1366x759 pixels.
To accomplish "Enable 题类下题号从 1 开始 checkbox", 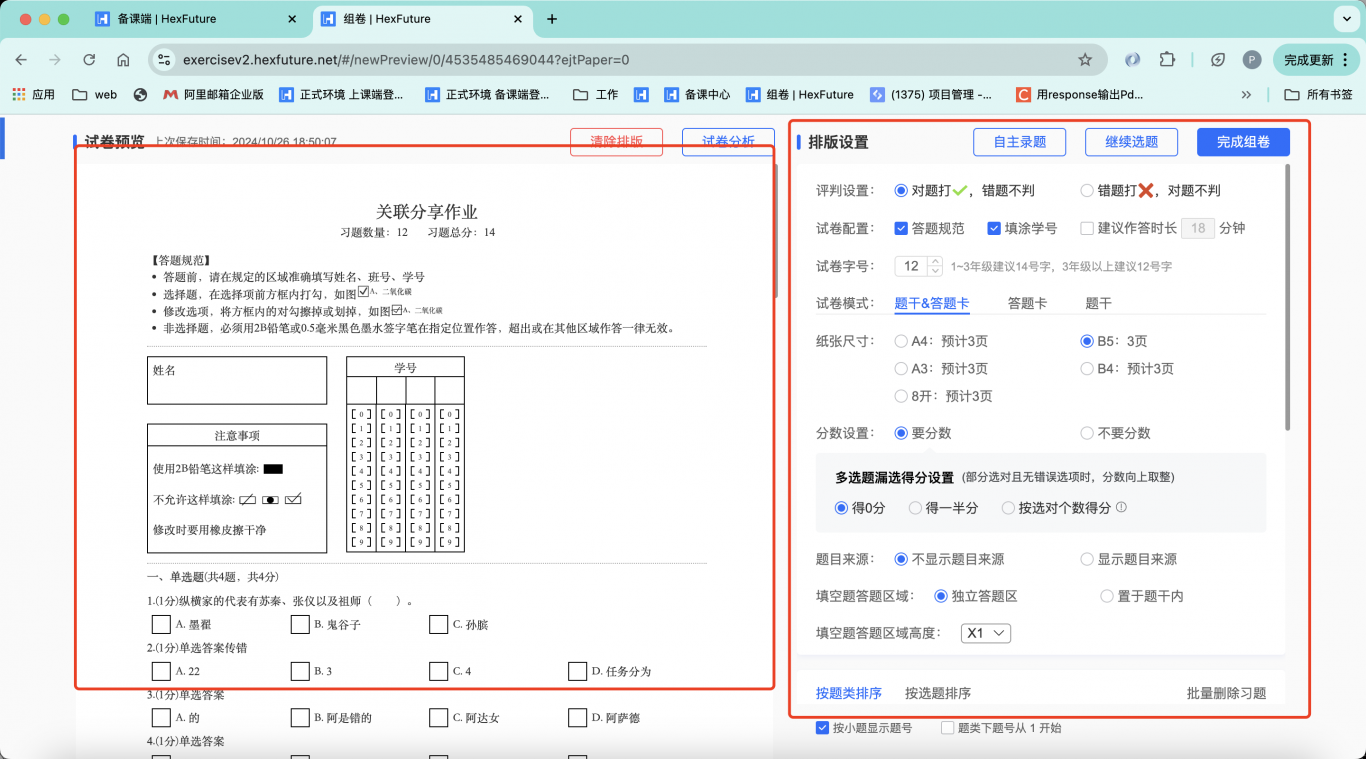I will pos(948,728).
